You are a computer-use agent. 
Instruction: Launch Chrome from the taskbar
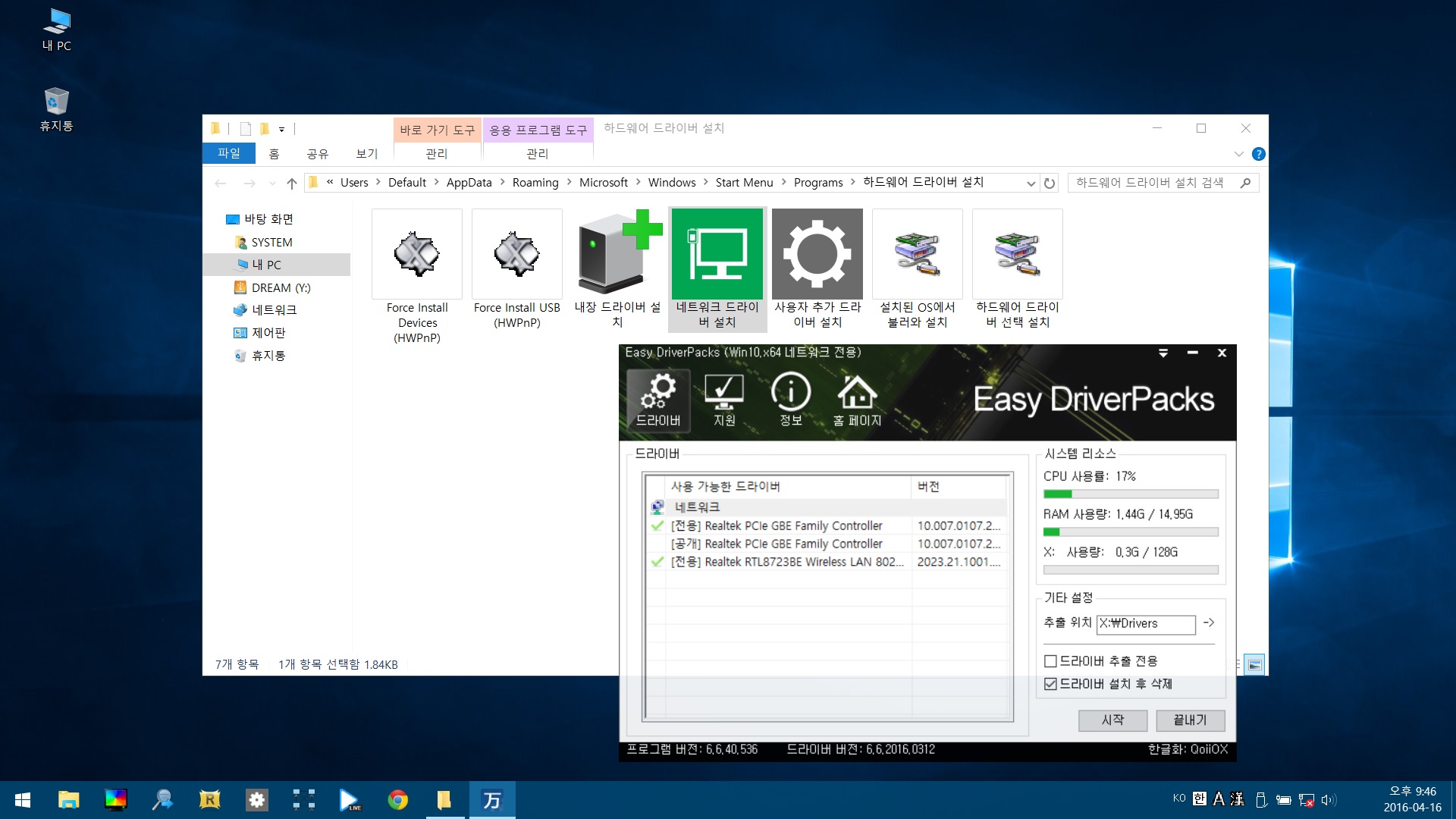[397, 800]
